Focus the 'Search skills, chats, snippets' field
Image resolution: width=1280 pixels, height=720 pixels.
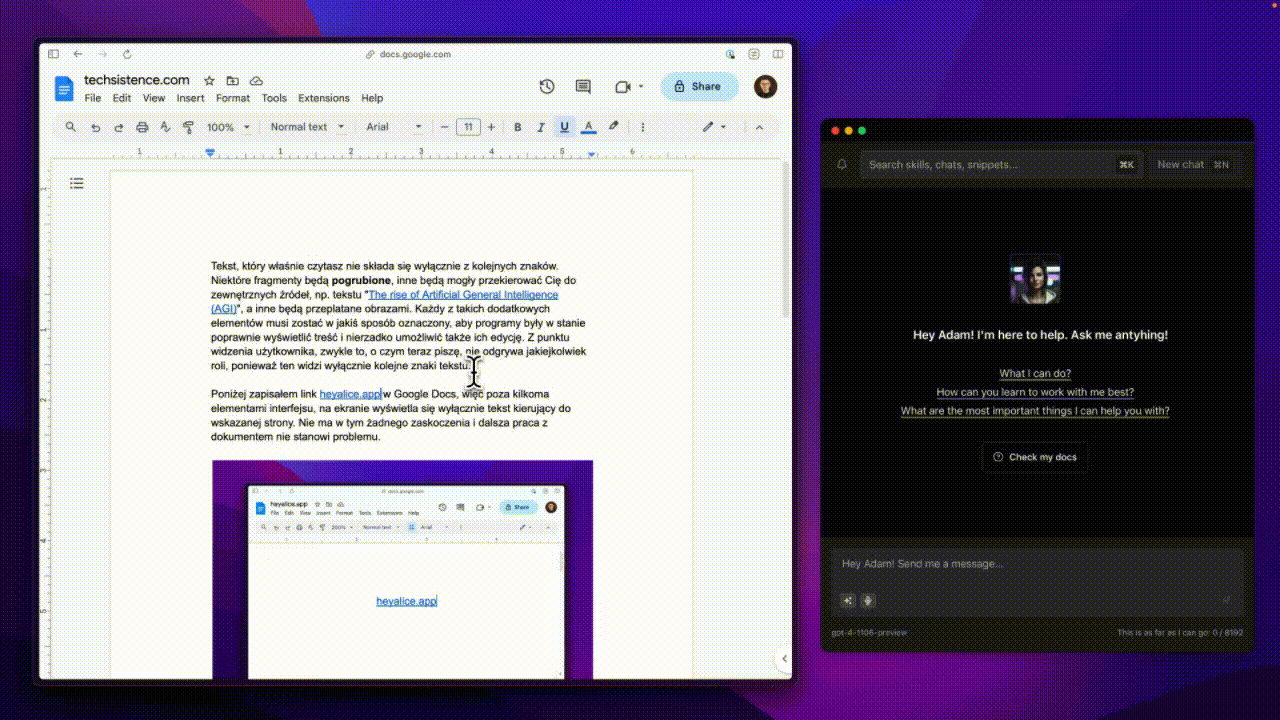[1001, 165]
